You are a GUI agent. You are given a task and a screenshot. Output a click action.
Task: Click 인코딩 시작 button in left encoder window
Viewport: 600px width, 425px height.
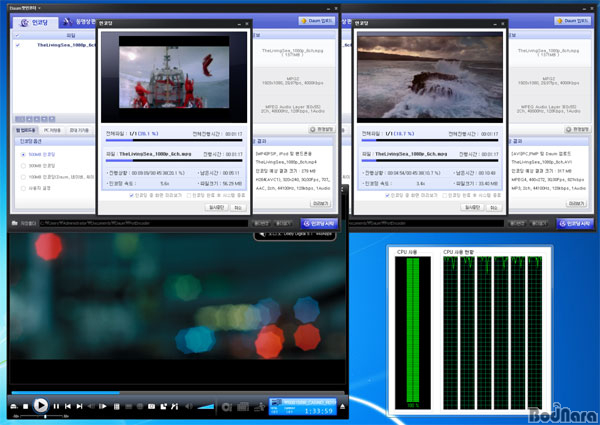[319, 223]
